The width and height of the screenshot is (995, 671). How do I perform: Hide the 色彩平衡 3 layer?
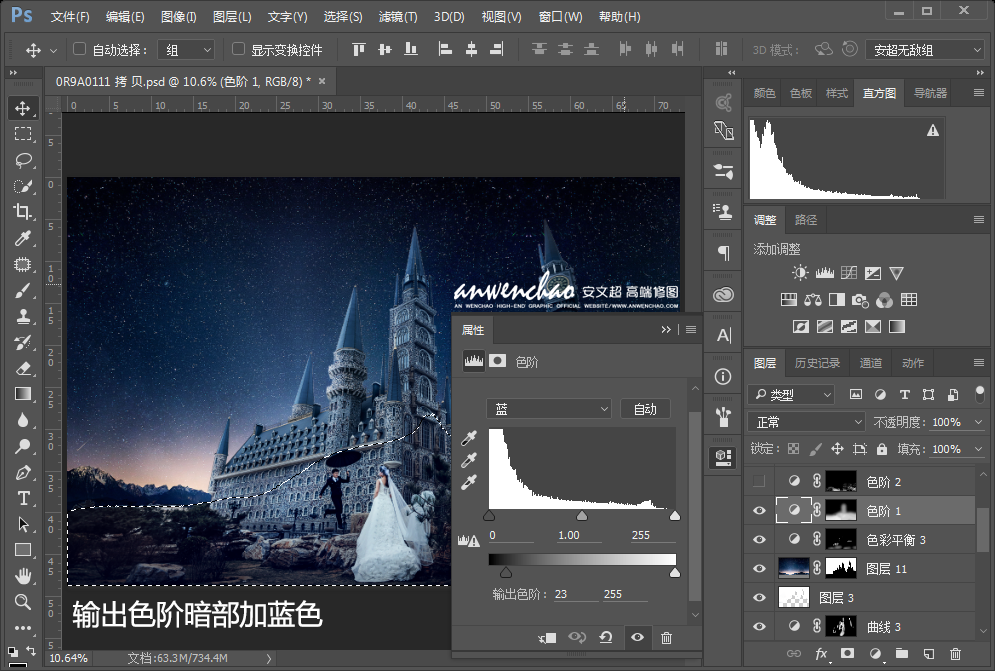(x=759, y=540)
